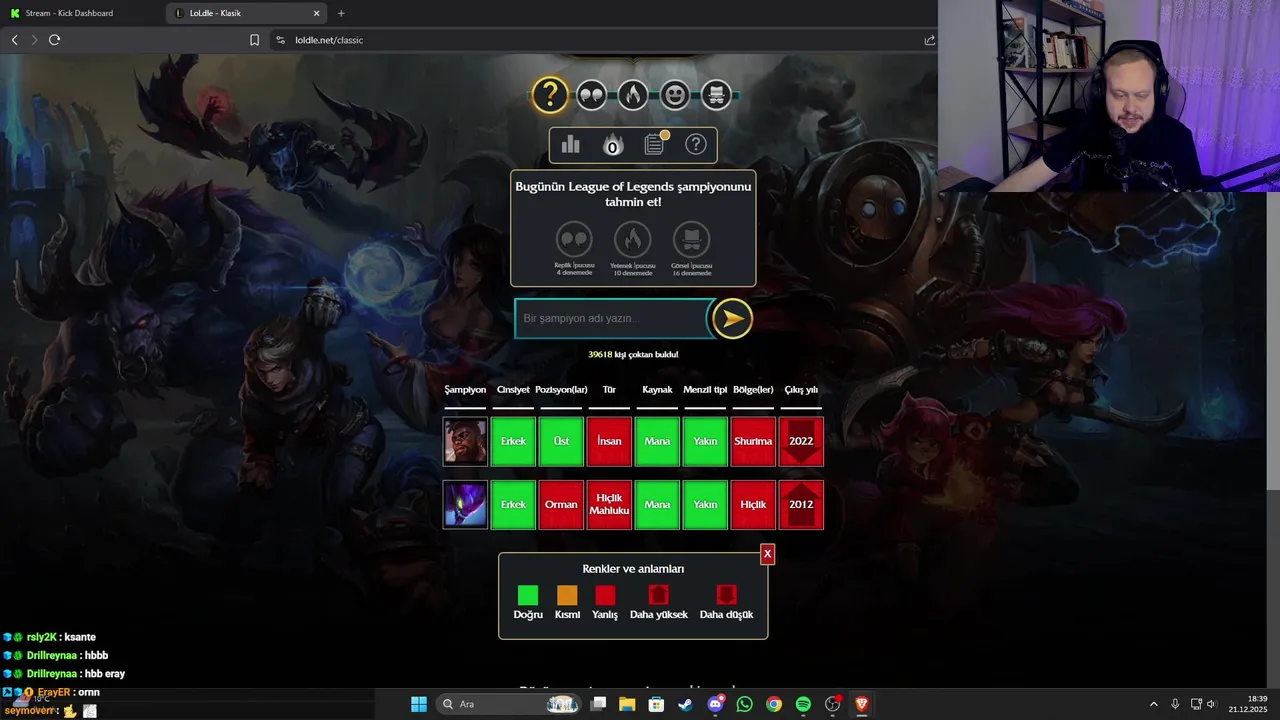
Task: View the streak flame counter
Action: pyautogui.click(x=613, y=146)
